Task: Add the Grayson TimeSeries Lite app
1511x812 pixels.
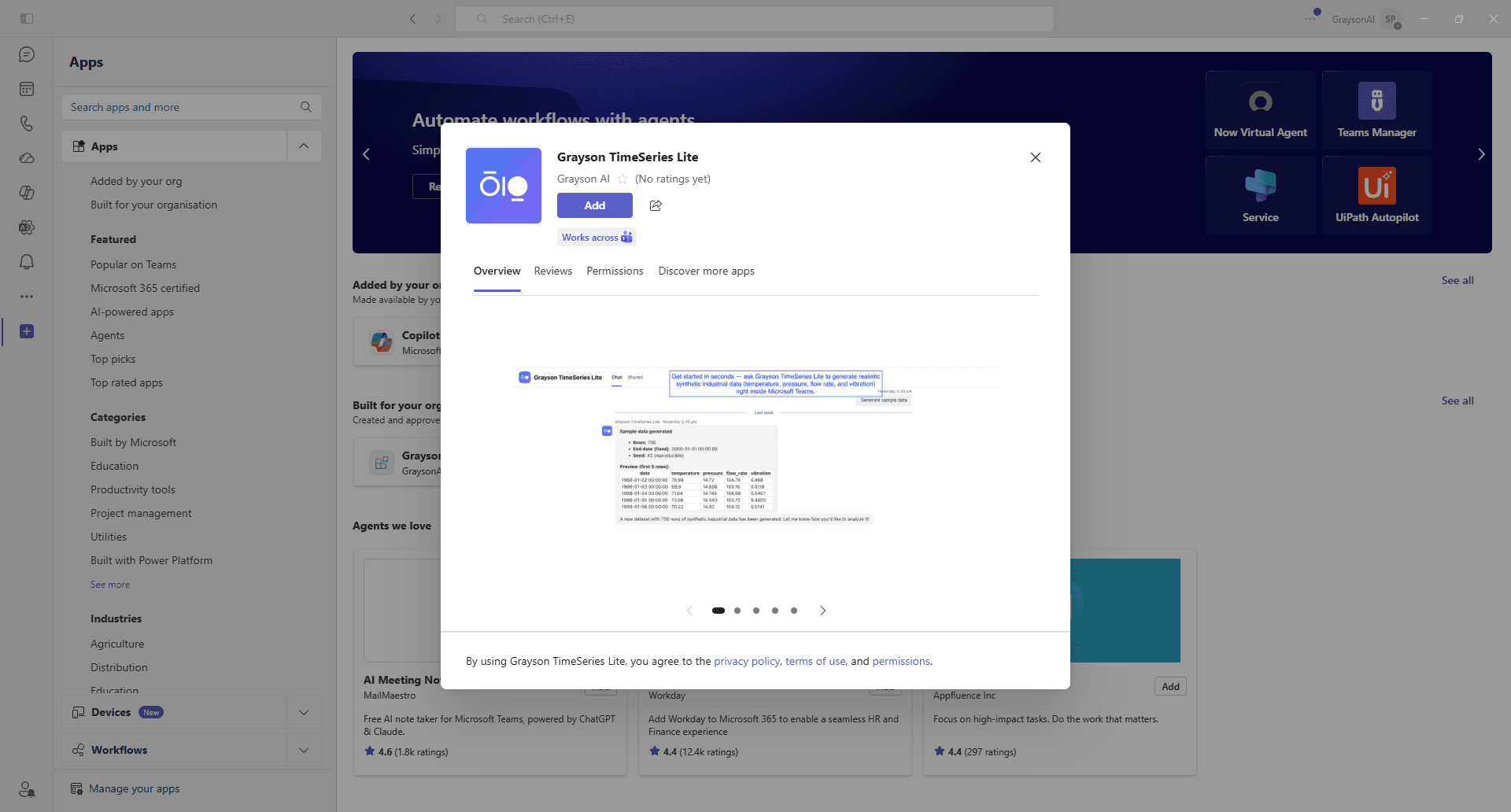Action: click(x=595, y=205)
